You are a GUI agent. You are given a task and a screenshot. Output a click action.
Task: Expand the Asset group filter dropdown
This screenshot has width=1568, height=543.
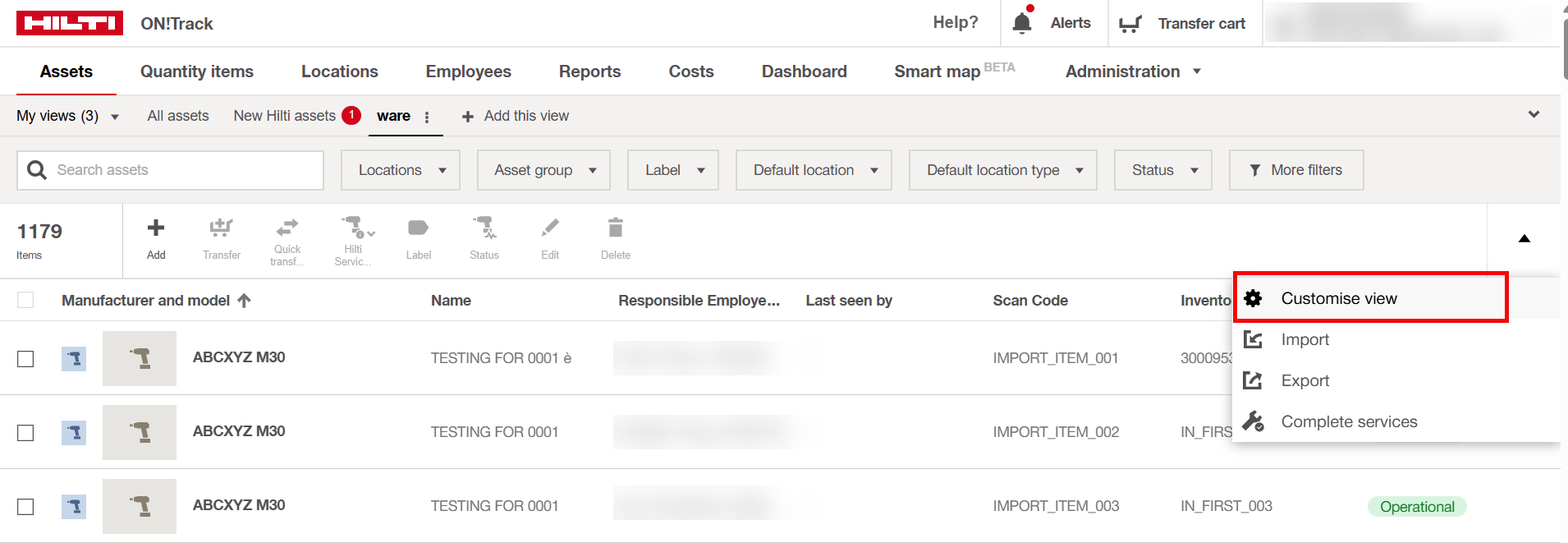pos(543,170)
